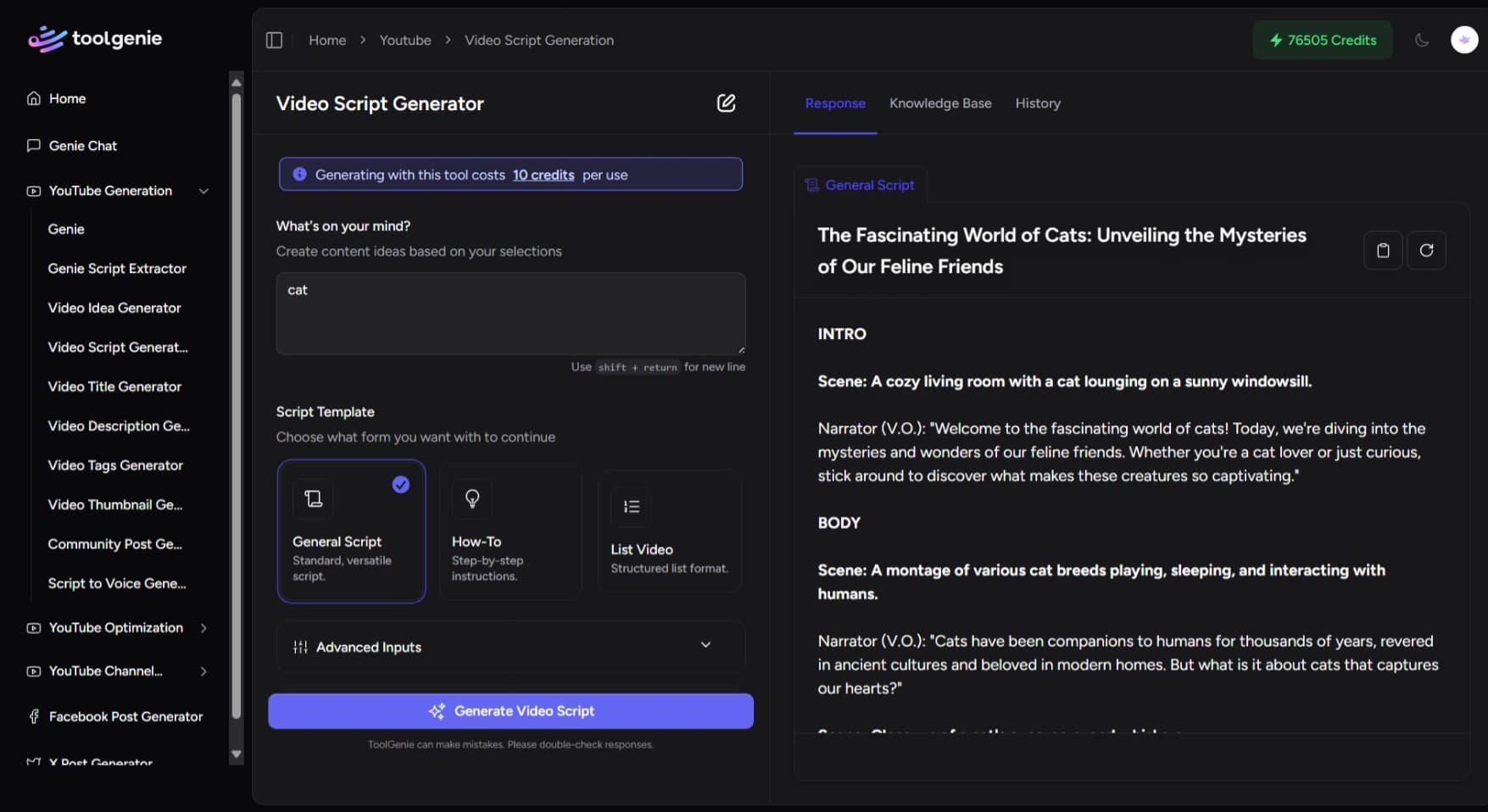Open Video Thumbnail Generator
This screenshot has width=1488, height=812.
point(115,504)
